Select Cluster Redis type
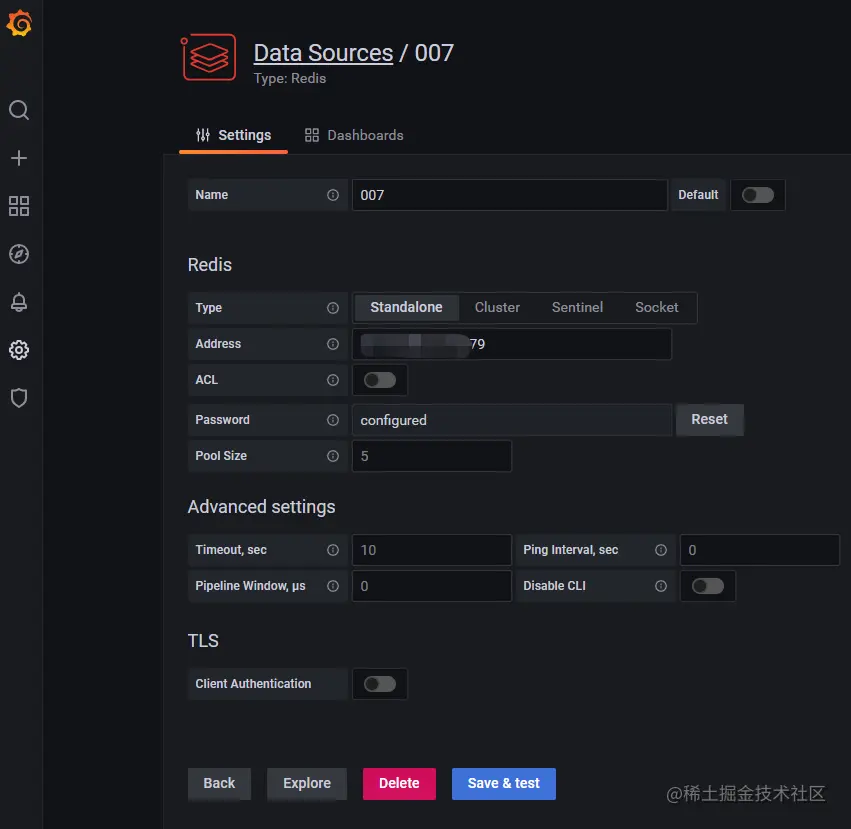The height and width of the screenshot is (829, 851). [497, 308]
